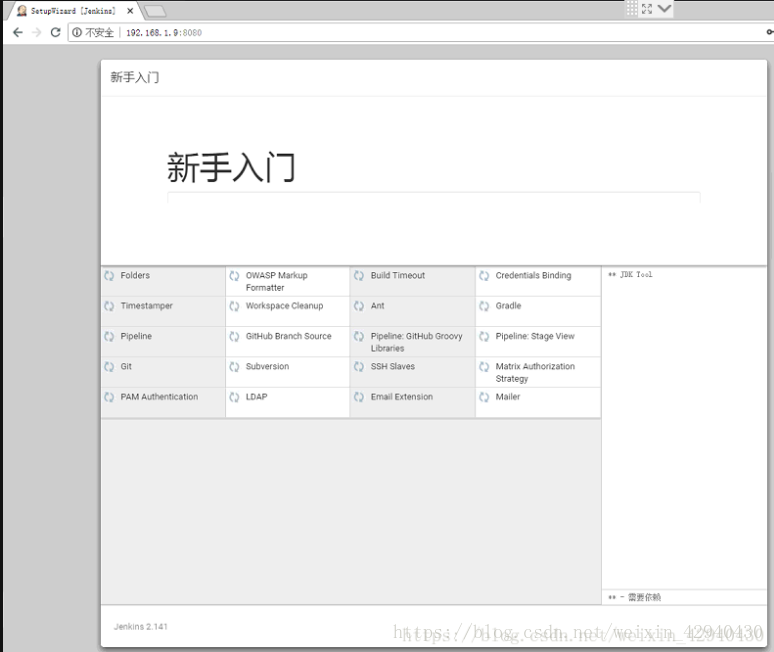Click the spinner icon beside Build Timeout
The image size is (774, 652).
(359, 276)
